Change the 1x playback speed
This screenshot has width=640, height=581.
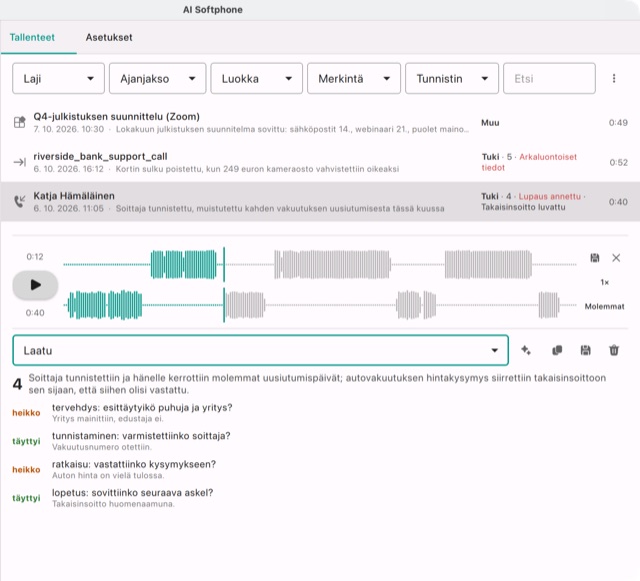pos(604,282)
